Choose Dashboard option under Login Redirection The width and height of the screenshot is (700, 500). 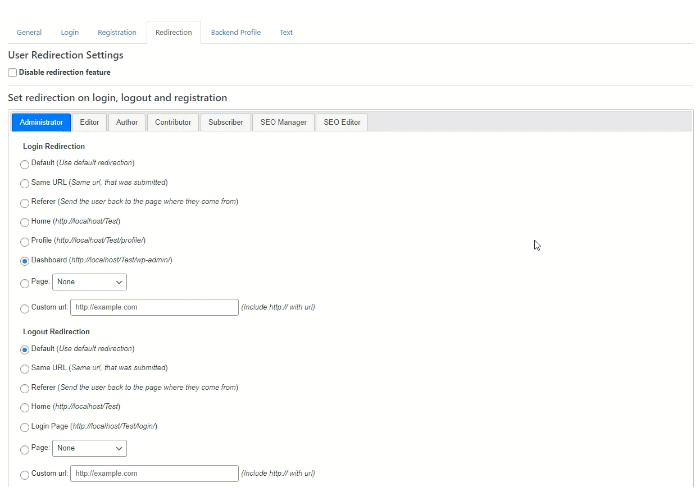point(25,261)
